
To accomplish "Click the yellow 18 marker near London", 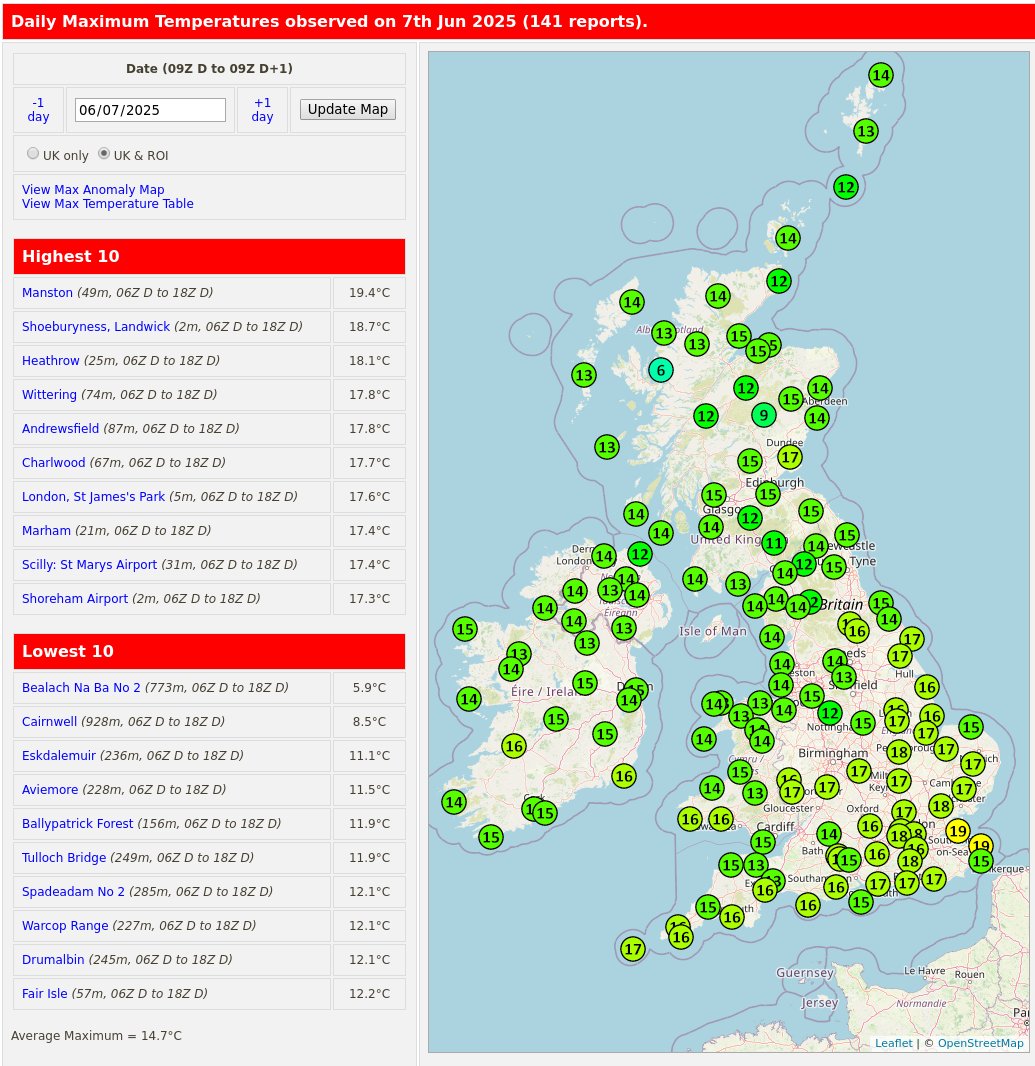I will pos(900,834).
